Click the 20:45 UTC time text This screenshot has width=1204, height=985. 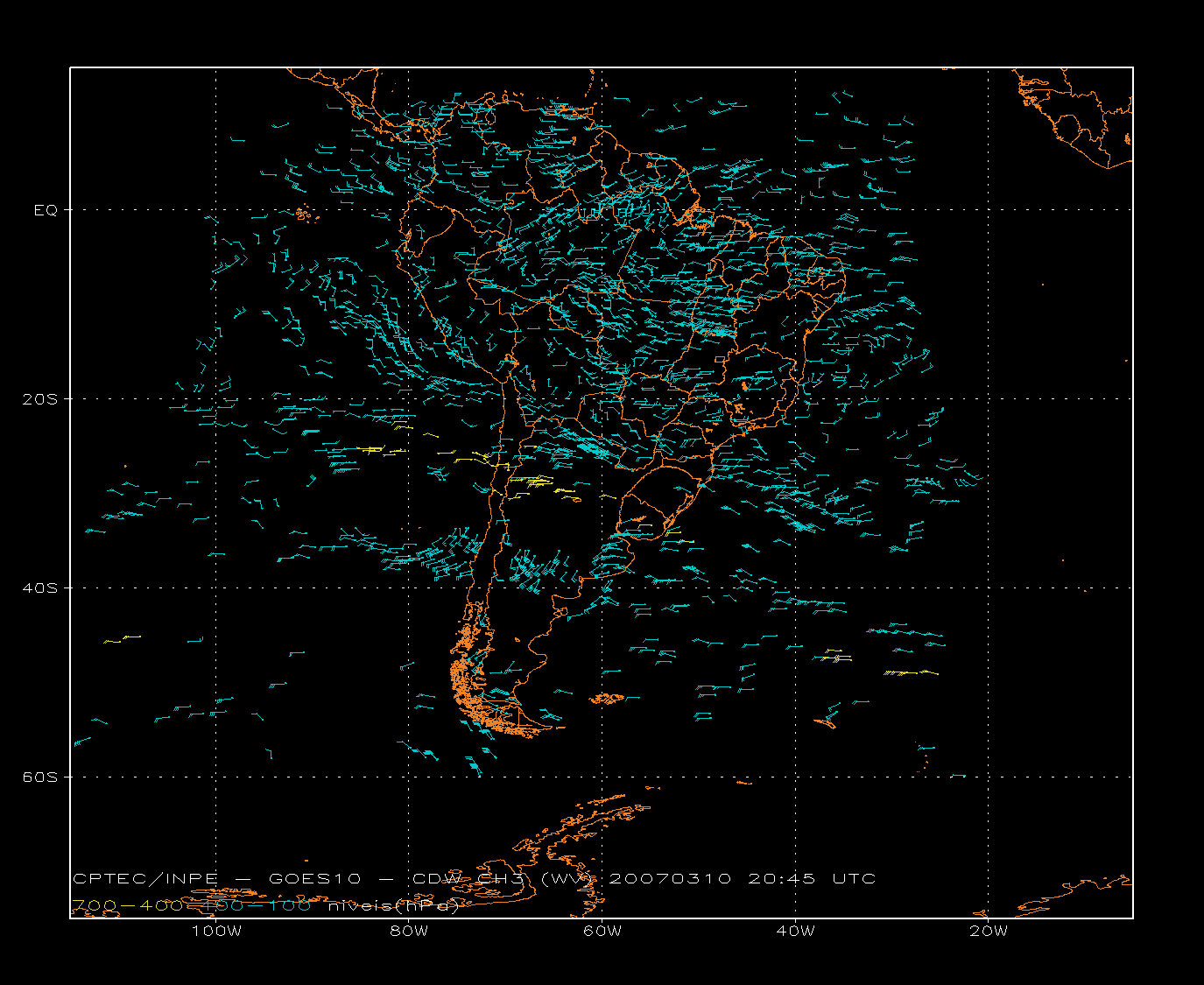[812, 878]
